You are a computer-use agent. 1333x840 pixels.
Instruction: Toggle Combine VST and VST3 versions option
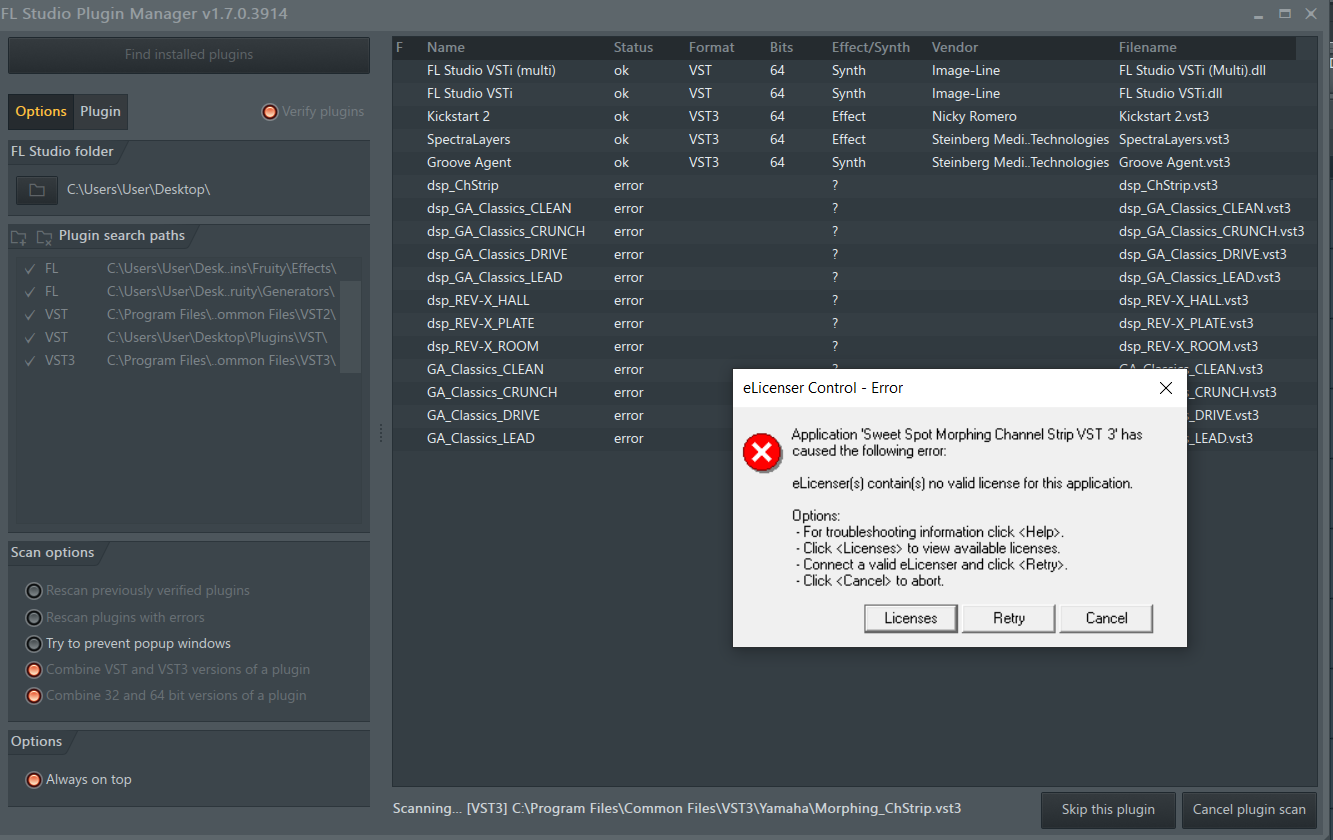point(34,670)
